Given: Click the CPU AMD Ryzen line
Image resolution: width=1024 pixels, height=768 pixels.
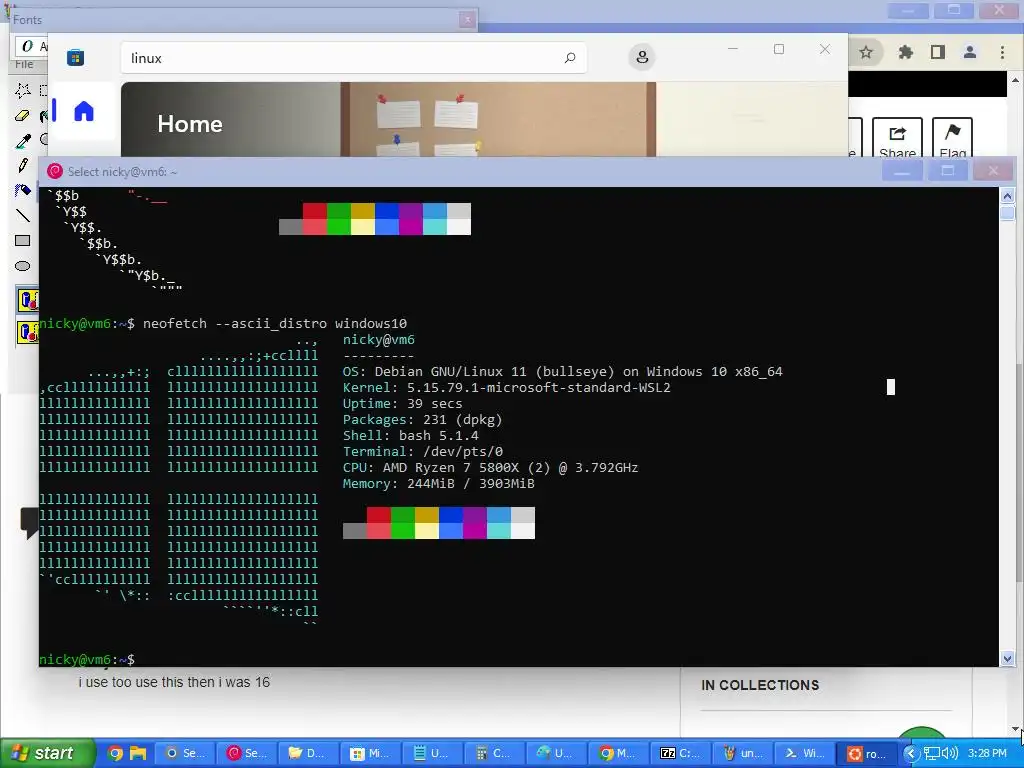Looking at the screenshot, I should coord(490,468).
